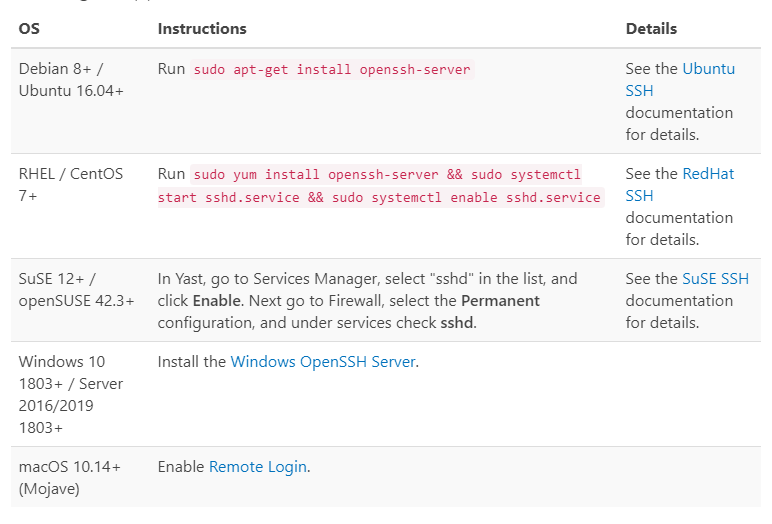Open the Ubuntu SSH documentation link
Image resolution: width=772 pixels, height=524 pixels.
[x=708, y=69]
